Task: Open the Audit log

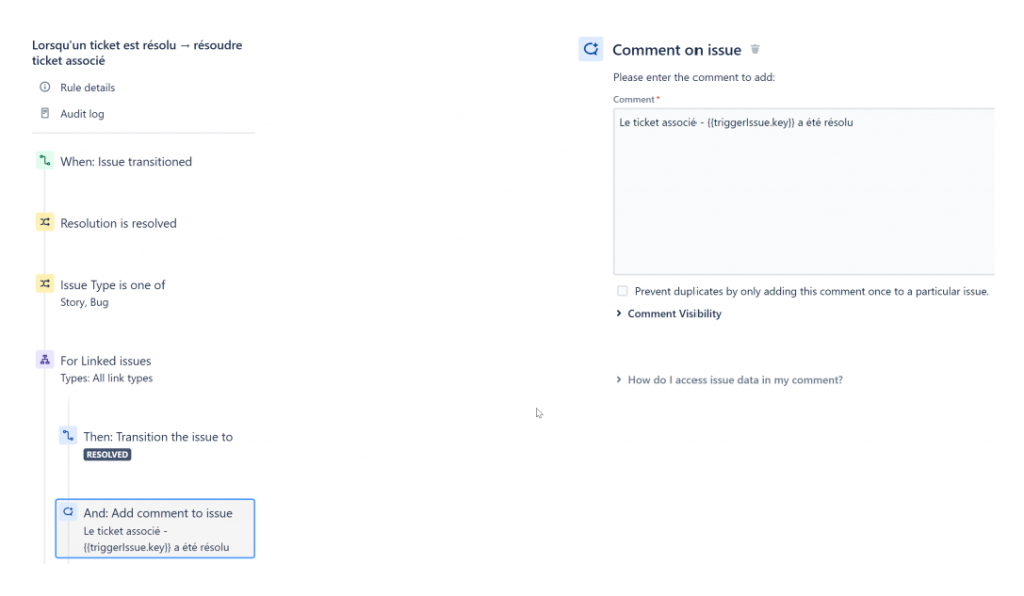Action: [x=82, y=114]
